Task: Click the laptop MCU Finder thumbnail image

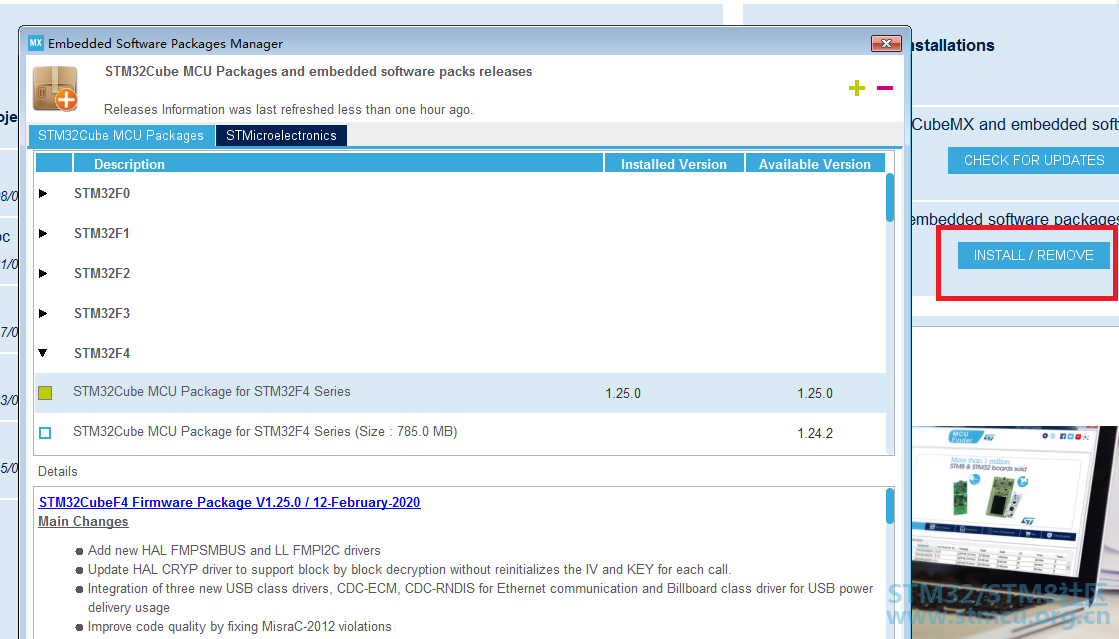Action: 1015,533
